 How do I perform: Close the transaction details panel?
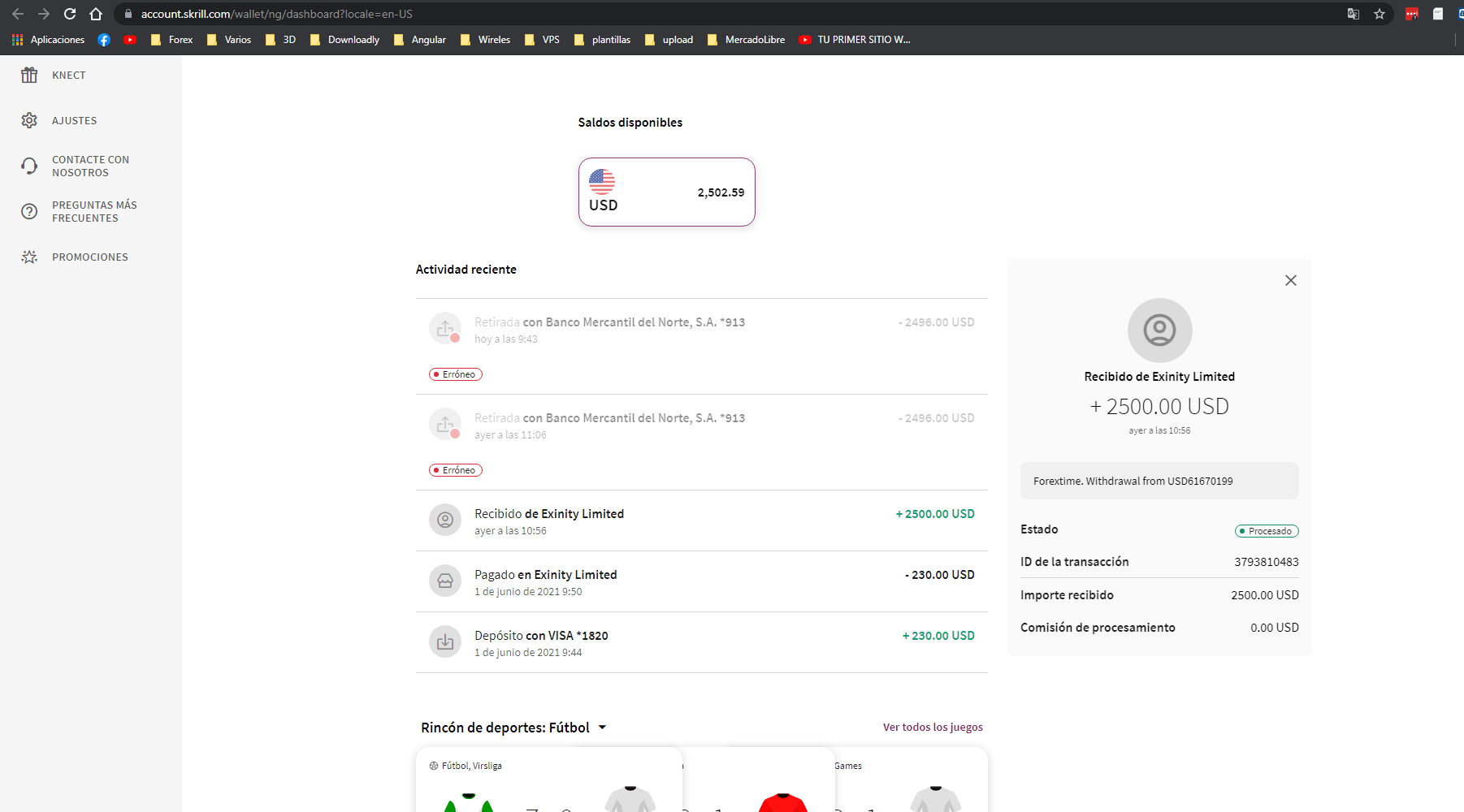coord(1291,281)
